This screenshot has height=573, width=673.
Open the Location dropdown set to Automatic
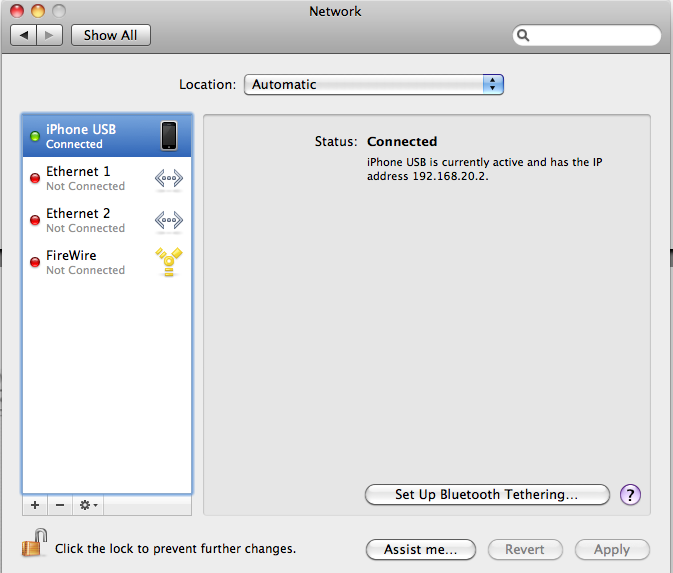(x=373, y=85)
